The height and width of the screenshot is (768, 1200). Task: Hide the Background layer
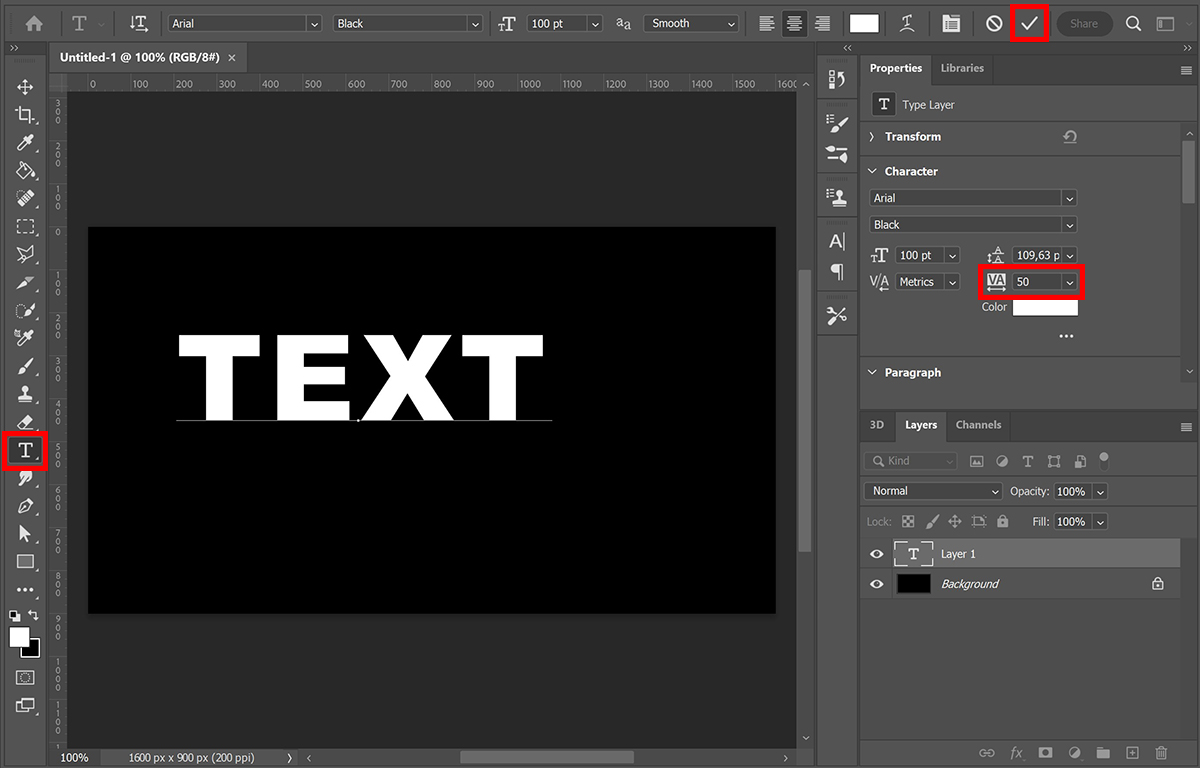pyautogui.click(x=876, y=583)
